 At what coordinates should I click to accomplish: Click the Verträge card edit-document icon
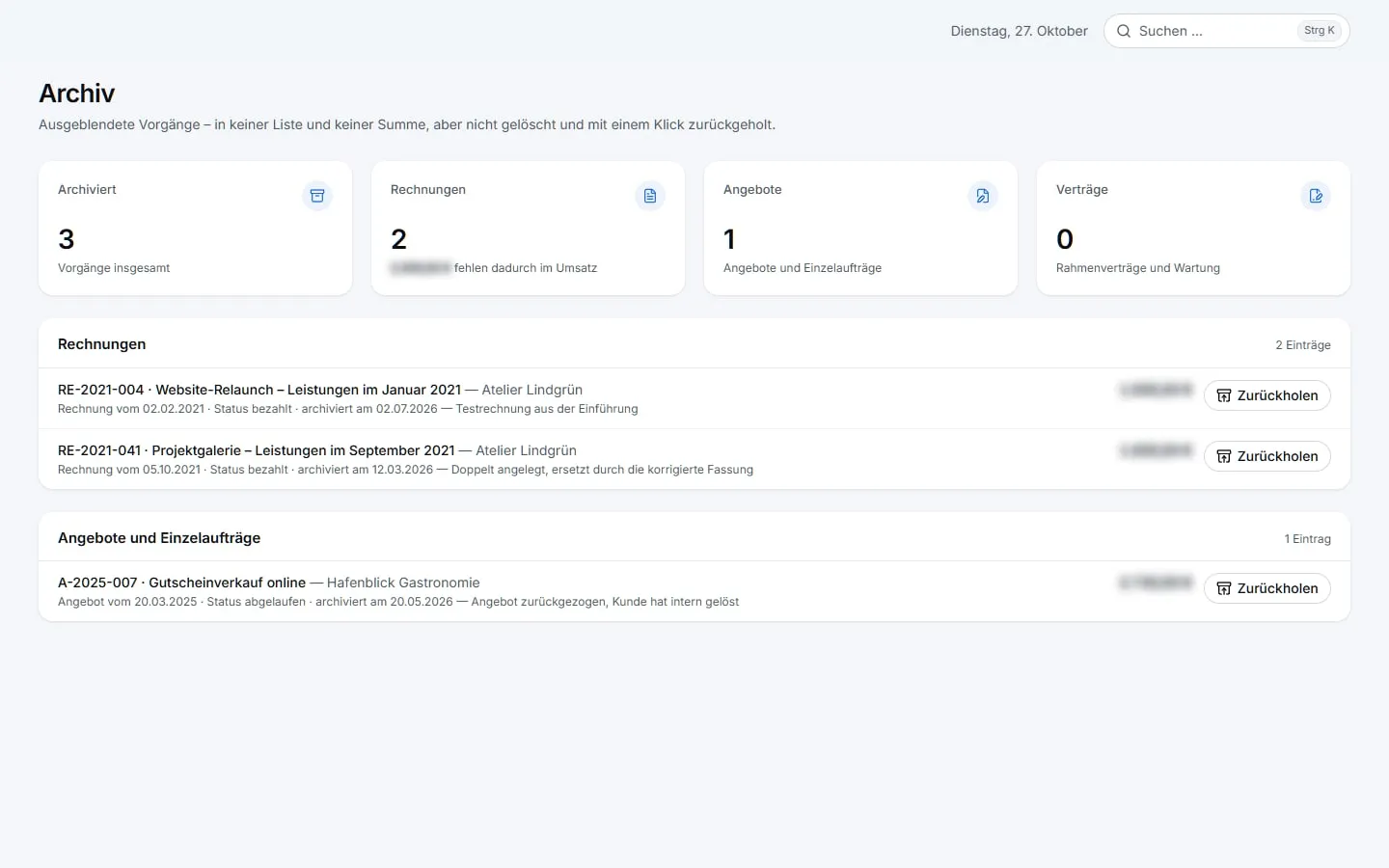1316,196
